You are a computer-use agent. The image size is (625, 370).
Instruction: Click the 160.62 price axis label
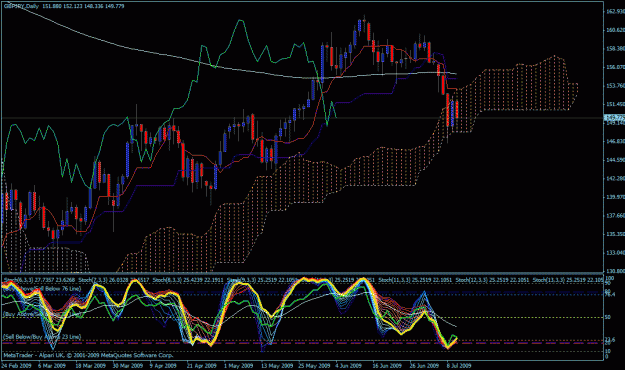click(x=615, y=30)
